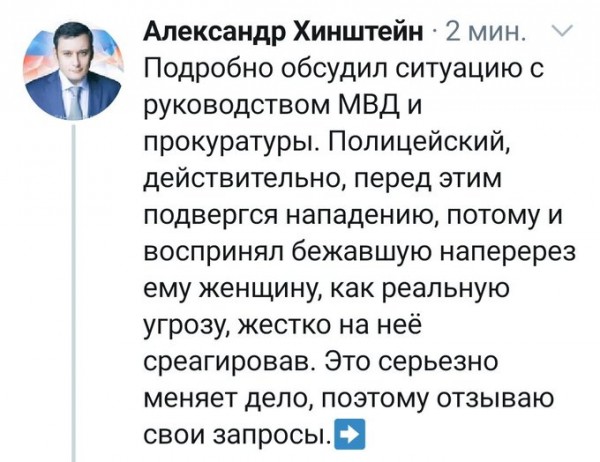
Task: Open Александр Хинштейн's profile avatar
Action: pos(73,71)
